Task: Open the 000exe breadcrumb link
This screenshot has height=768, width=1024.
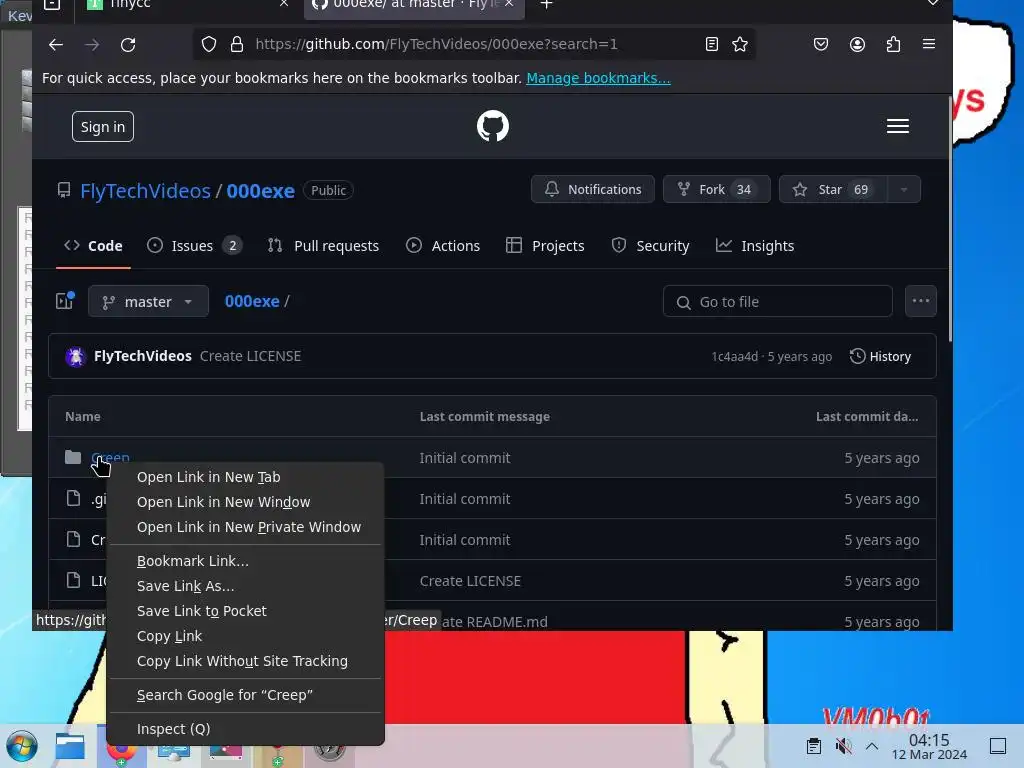Action: (252, 301)
